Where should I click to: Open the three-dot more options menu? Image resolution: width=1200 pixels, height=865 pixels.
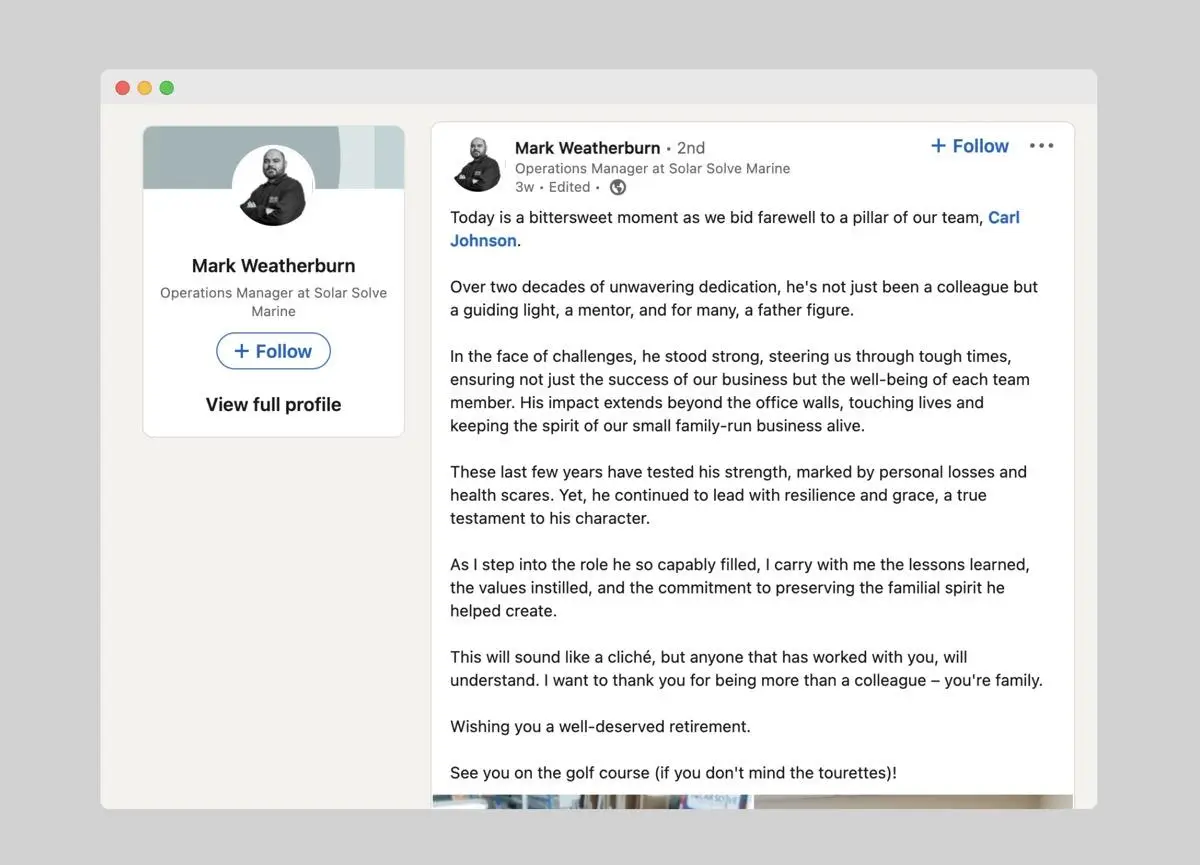click(x=1041, y=146)
